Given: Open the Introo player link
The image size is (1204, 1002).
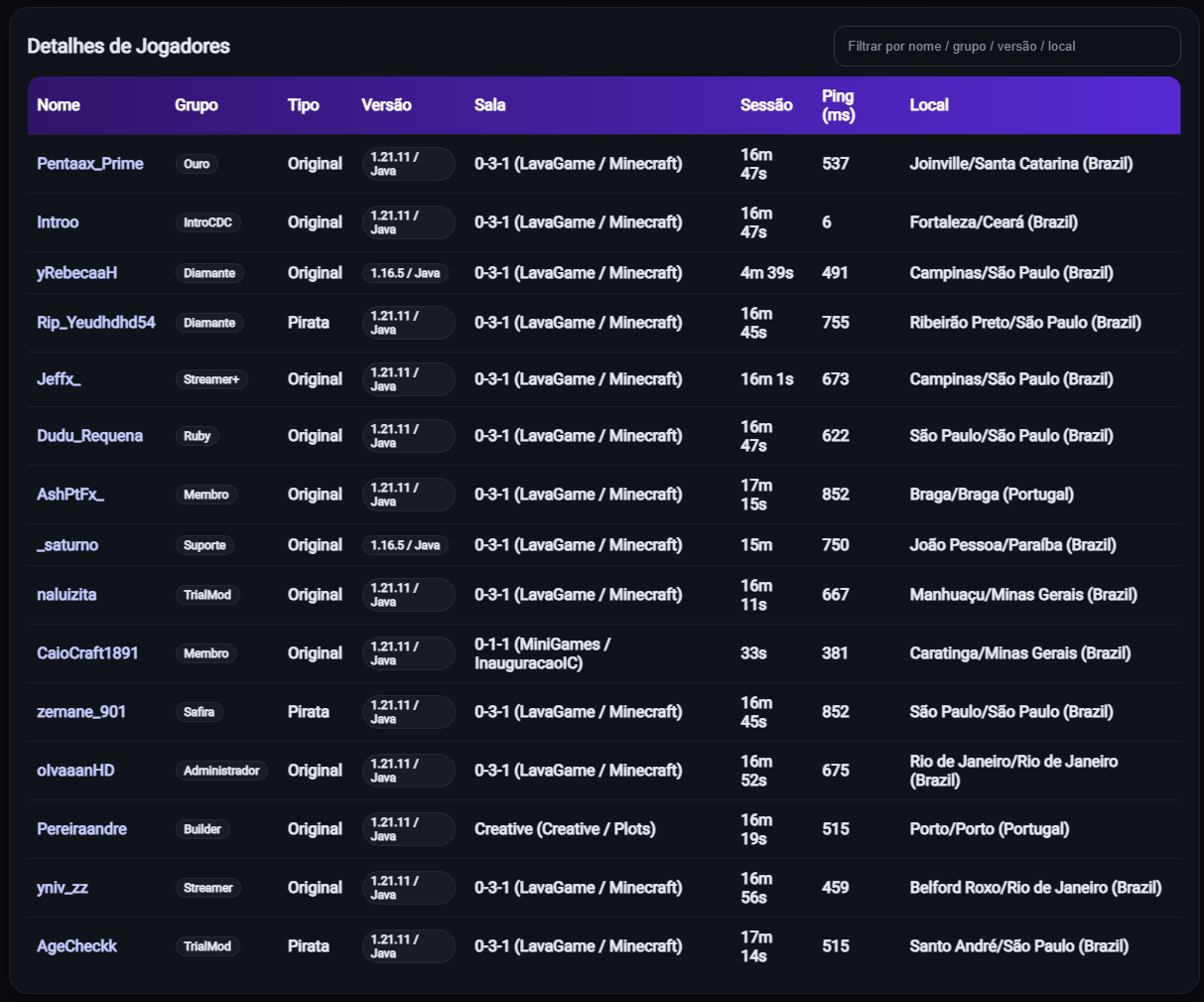Looking at the screenshot, I should click(58, 222).
